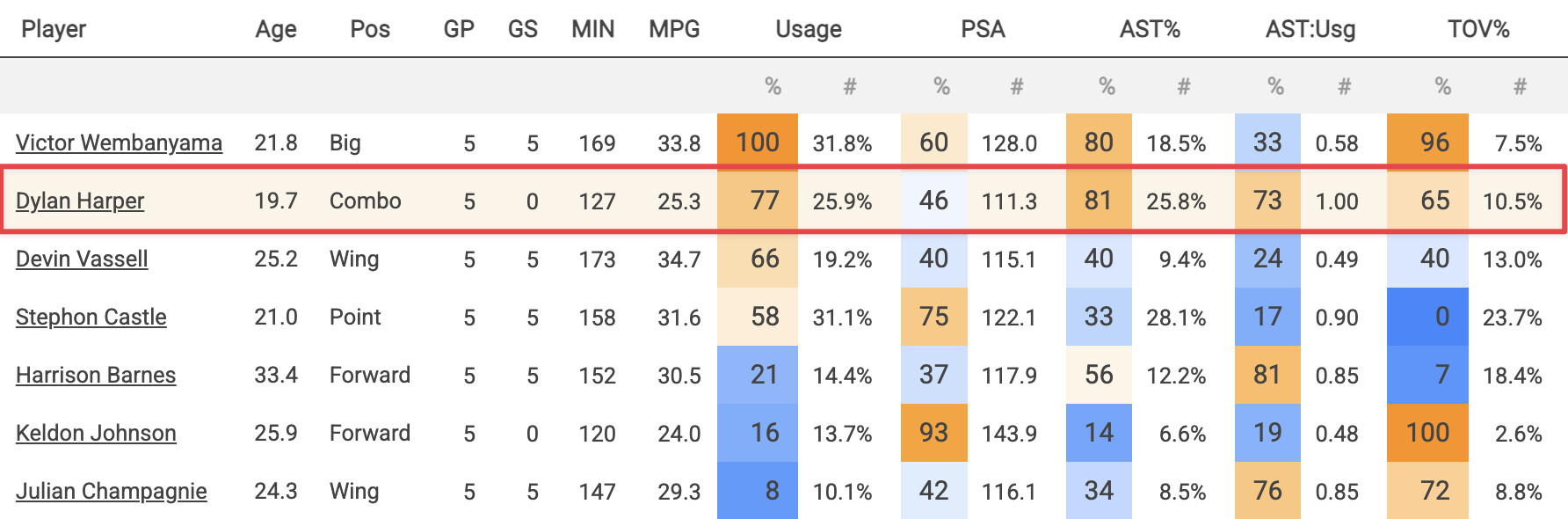Sort by the Player column header

54,29
